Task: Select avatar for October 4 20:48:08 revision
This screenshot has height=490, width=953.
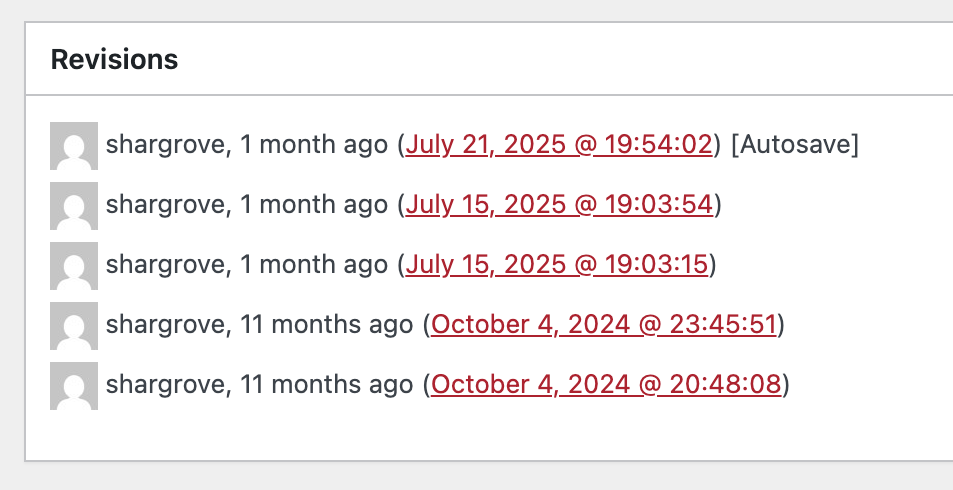Action: pyautogui.click(x=74, y=385)
